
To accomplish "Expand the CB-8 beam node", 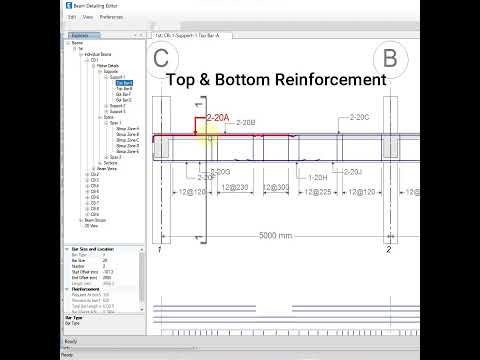I will [x=87, y=209].
